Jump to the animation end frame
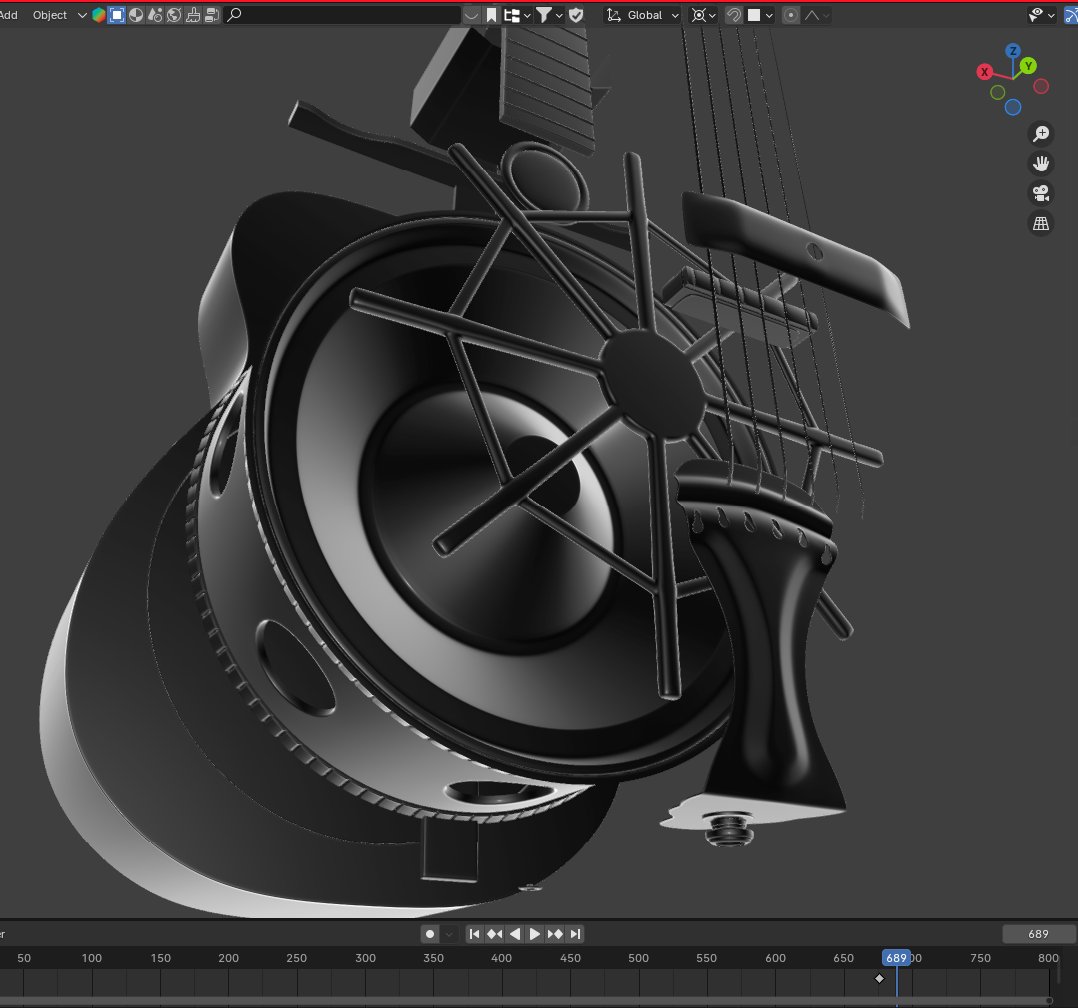The height and width of the screenshot is (1008, 1078). point(575,934)
